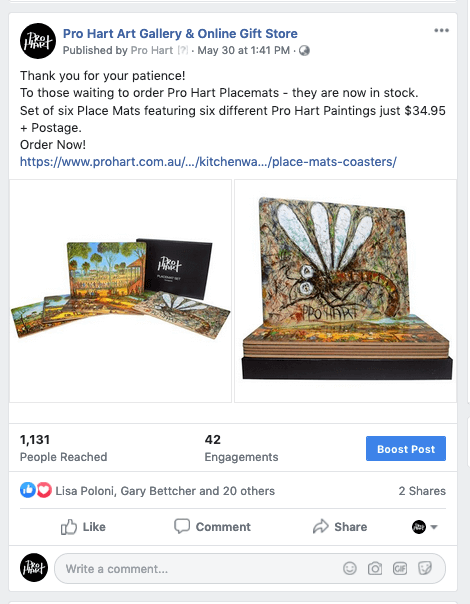The image size is (470, 604).
Task: Insert an emoji in the comment
Action: 350,568
